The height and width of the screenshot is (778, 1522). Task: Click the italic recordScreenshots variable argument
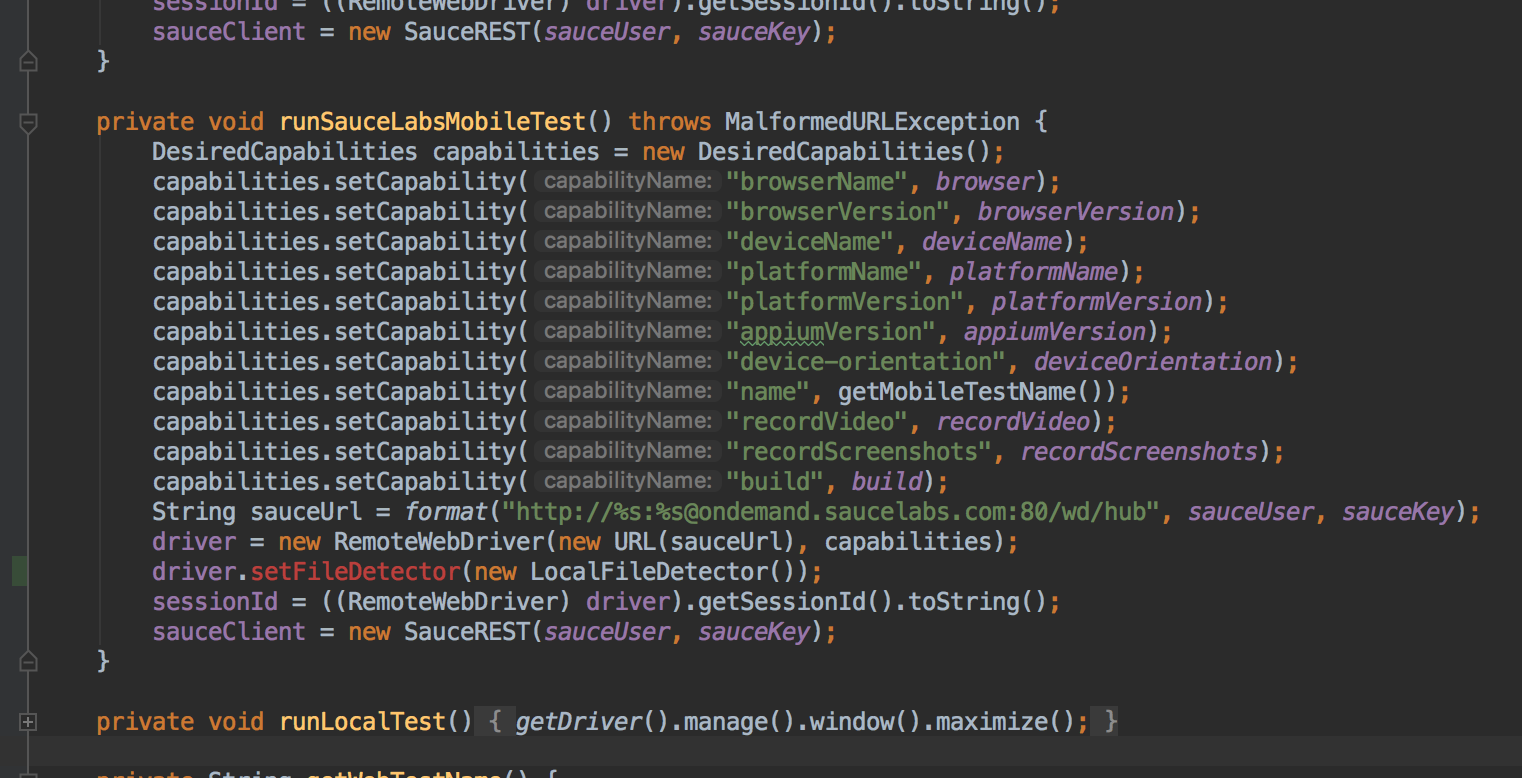click(x=1139, y=452)
